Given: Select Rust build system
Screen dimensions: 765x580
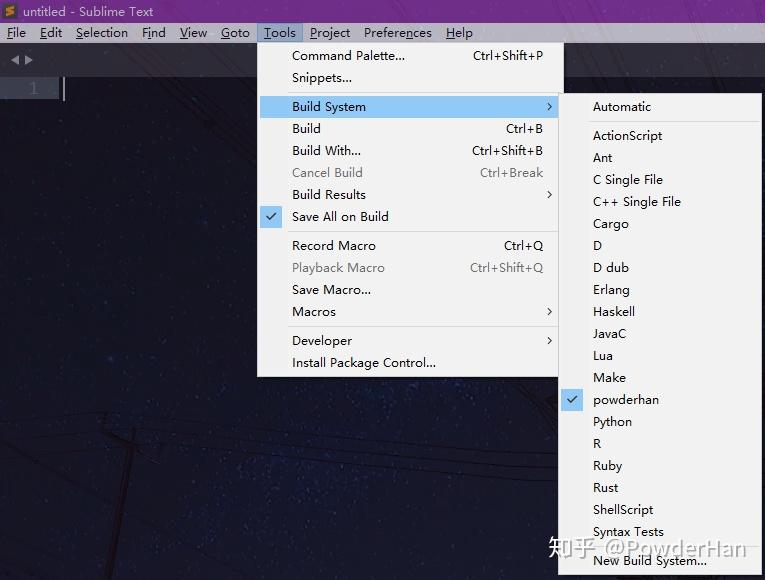Looking at the screenshot, I should (660, 488).
